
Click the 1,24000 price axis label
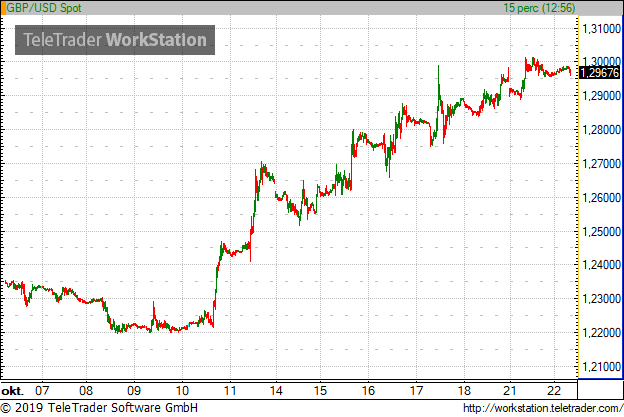[601, 265]
